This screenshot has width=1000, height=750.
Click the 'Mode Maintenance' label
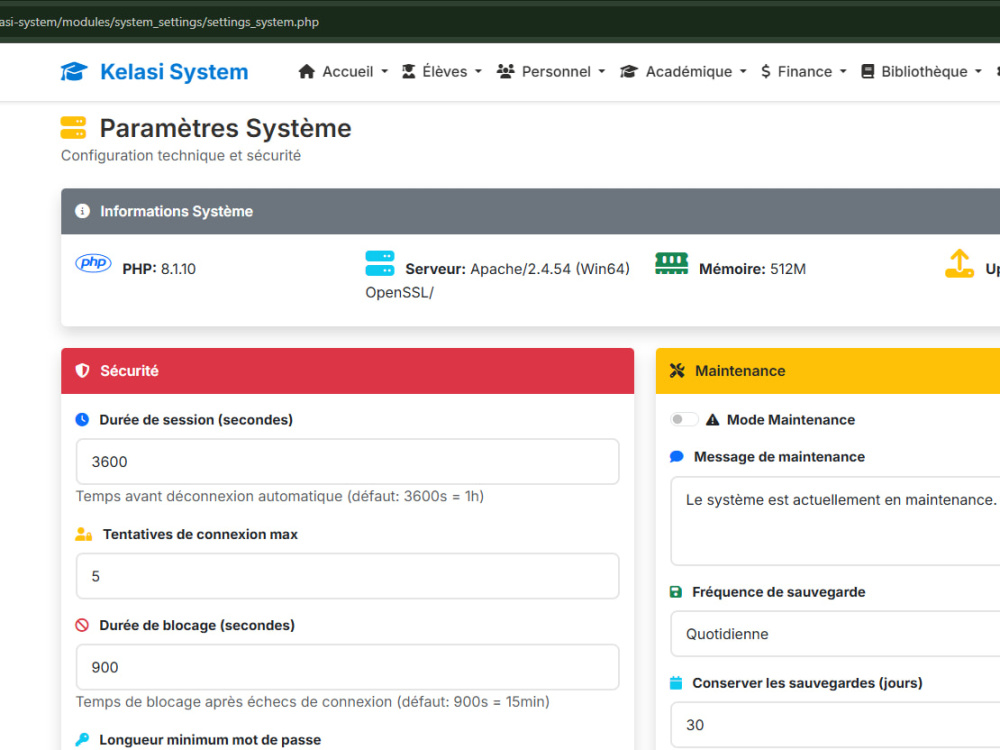(x=791, y=420)
